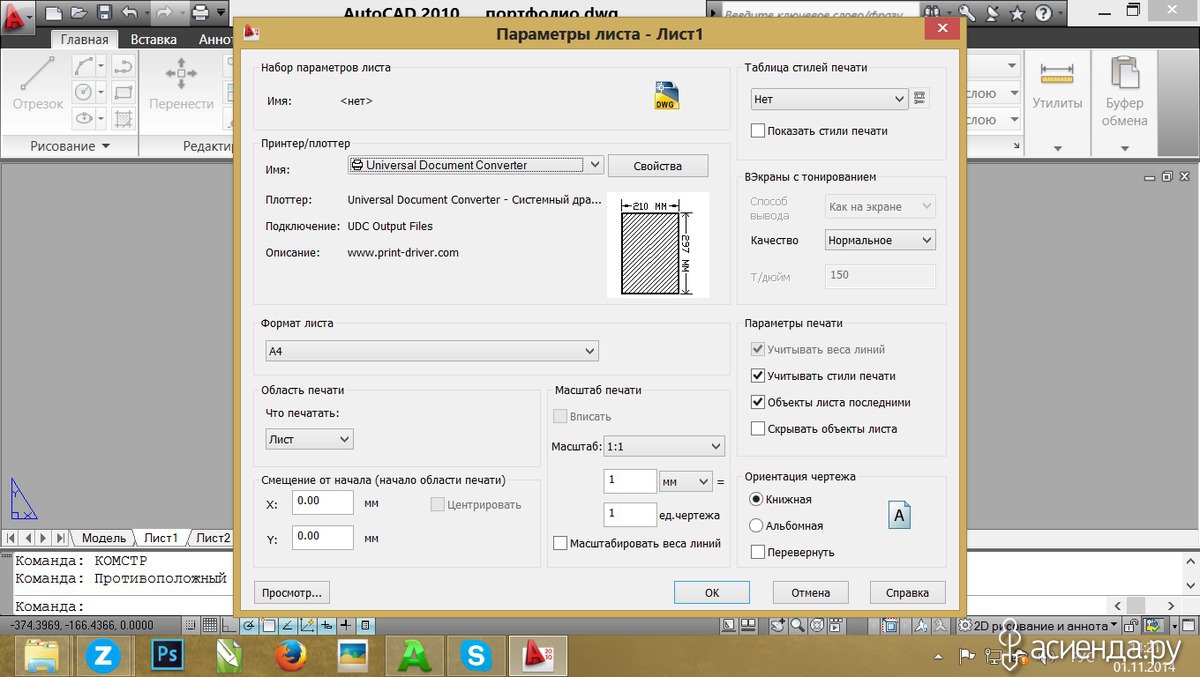Open the Масштаб 1:1 dropdown

[x=664, y=446]
